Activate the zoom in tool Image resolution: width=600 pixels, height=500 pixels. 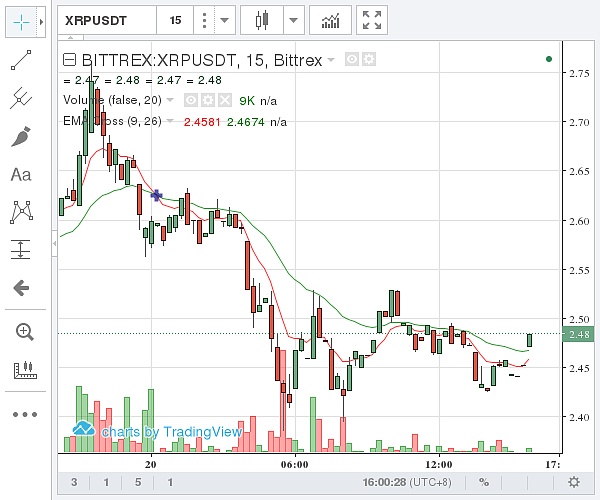pos(24,332)
